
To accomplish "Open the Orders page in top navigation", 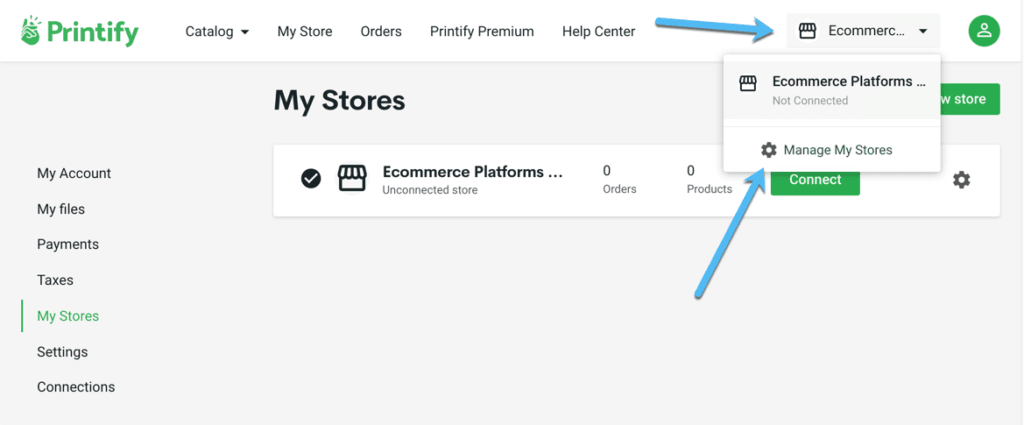I will (x=381, y=31).
